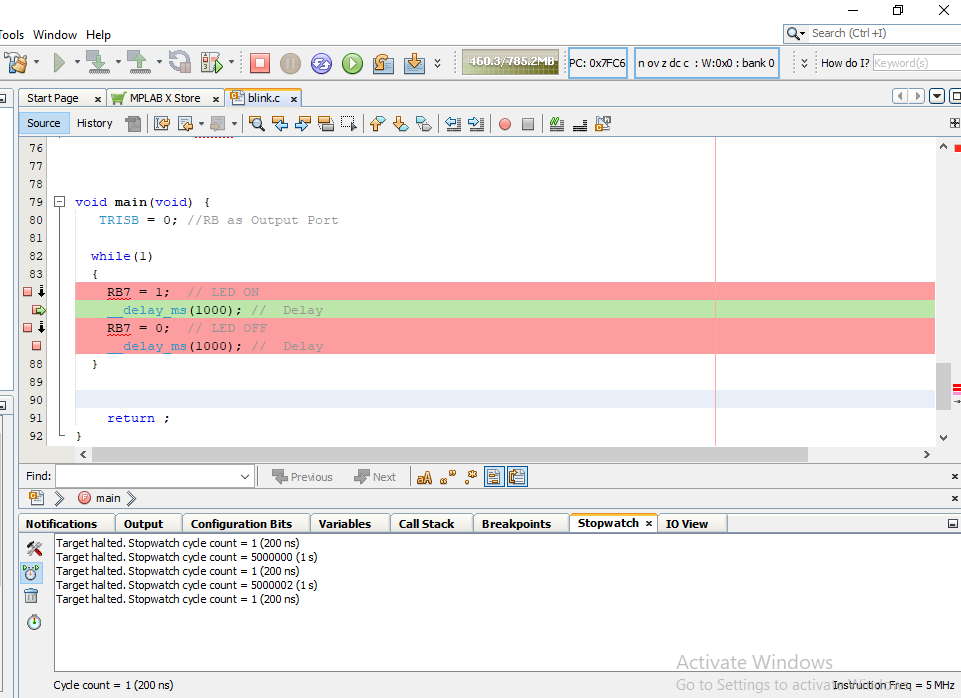Expand chevron after main breadcrumb
961x698 pixels.
(x=131, y=498)
